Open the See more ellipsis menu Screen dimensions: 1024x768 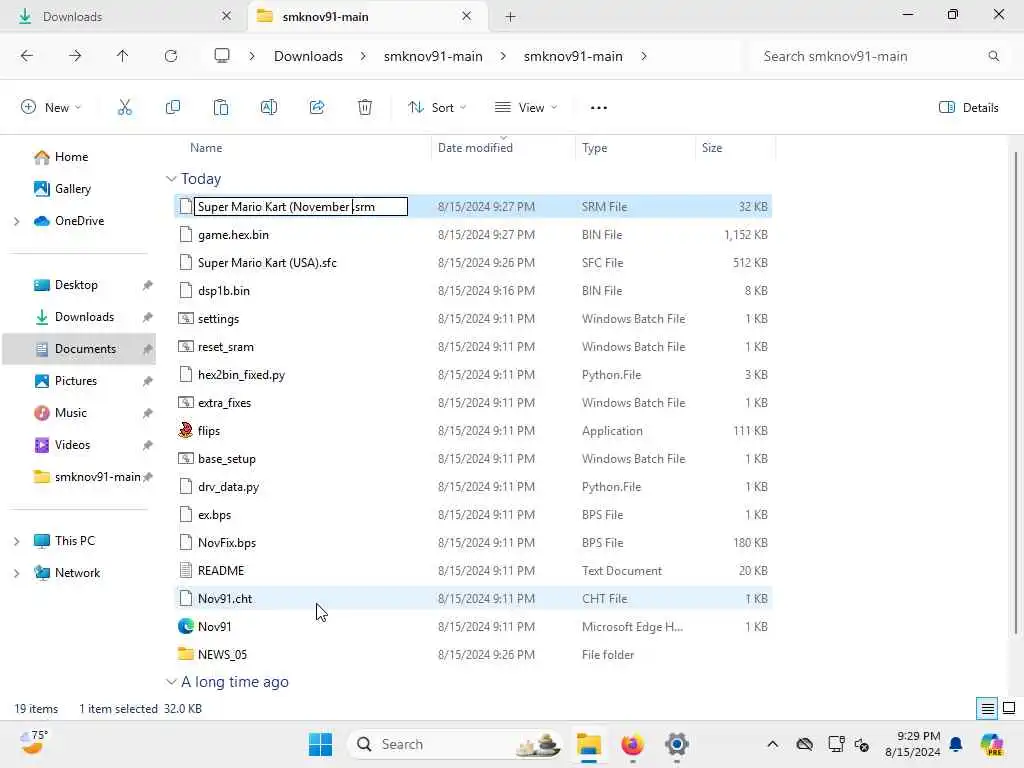[598, 108]
